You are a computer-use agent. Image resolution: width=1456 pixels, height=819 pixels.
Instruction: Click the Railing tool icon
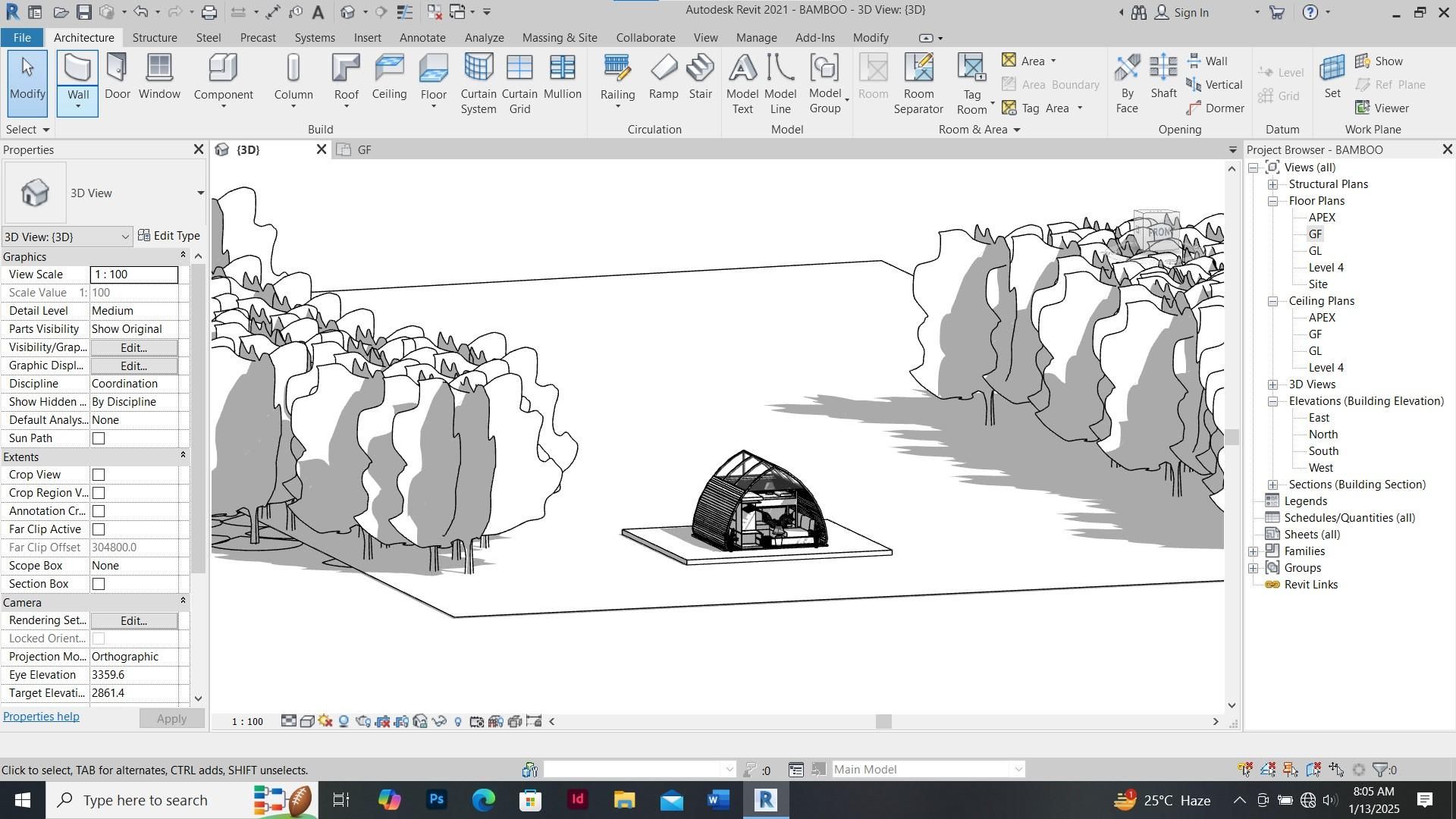[x=617, y=77]
